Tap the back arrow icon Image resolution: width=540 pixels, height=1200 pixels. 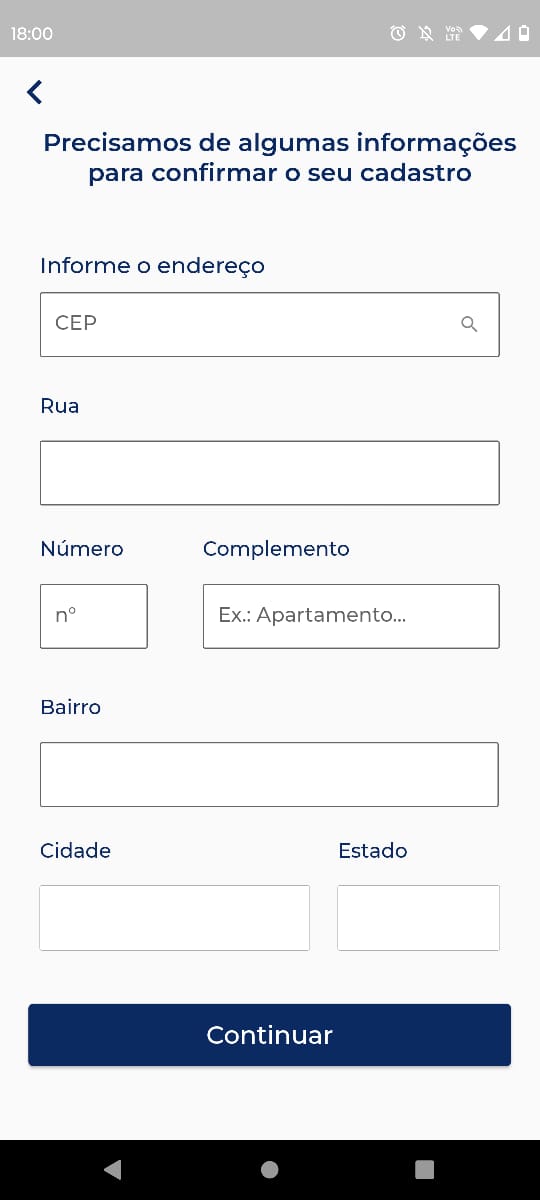point(35,92)
